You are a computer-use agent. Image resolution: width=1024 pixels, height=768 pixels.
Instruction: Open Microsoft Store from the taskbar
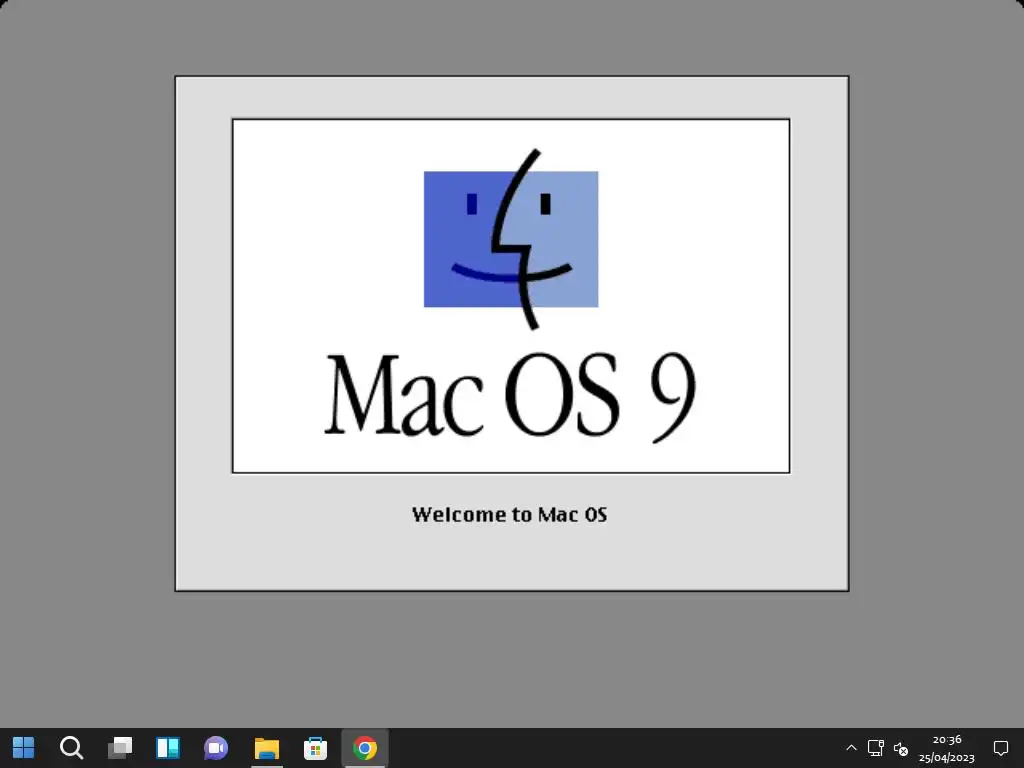[x=315, y=748]
